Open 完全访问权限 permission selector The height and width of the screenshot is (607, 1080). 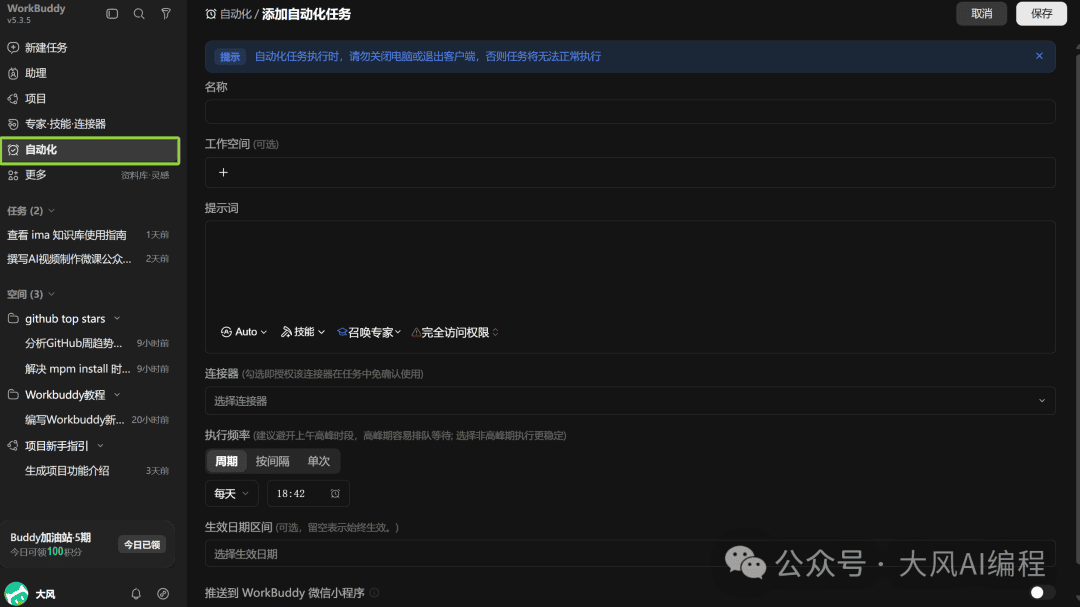click(x=455, y=332)
